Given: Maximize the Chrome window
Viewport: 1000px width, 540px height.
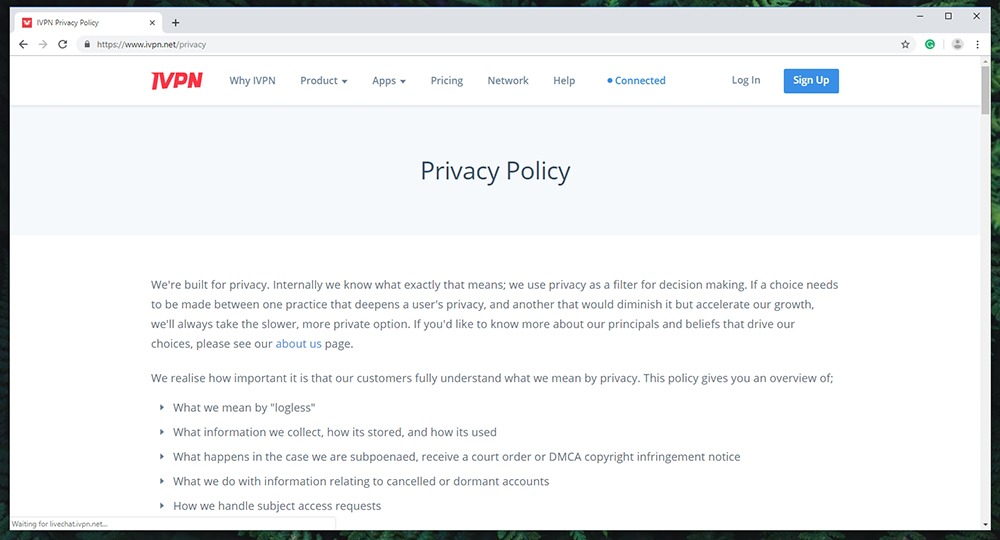Looking at the screenshot, I should 948,16.
